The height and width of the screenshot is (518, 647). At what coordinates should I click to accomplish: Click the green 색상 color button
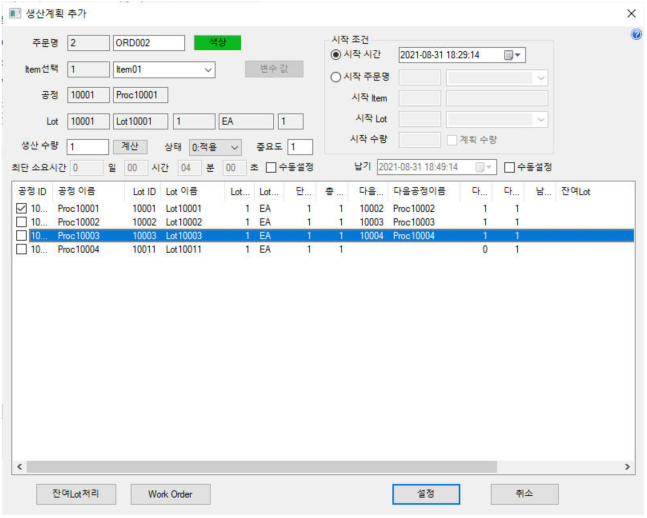(x=217, y=43)
